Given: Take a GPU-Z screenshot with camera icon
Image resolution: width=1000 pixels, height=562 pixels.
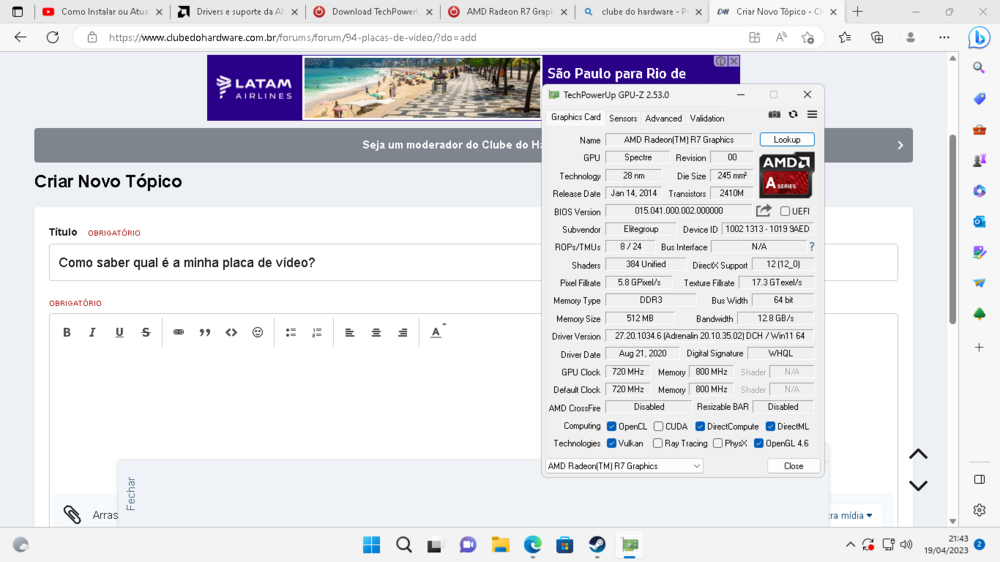Looking at the screenshot, I should tap(774, 115).
